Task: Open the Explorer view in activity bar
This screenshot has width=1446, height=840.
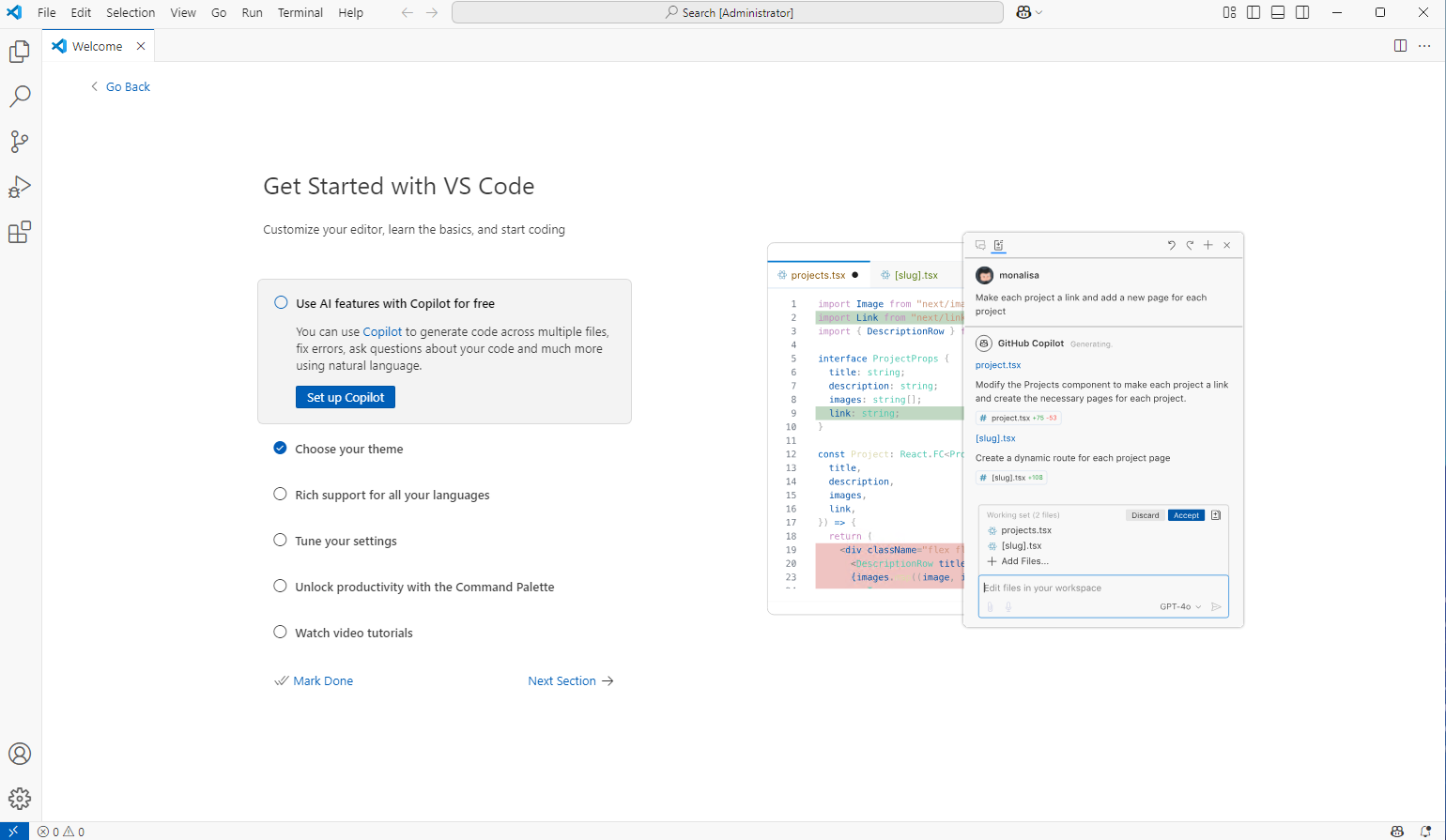Action: click(x=20, y=52)
